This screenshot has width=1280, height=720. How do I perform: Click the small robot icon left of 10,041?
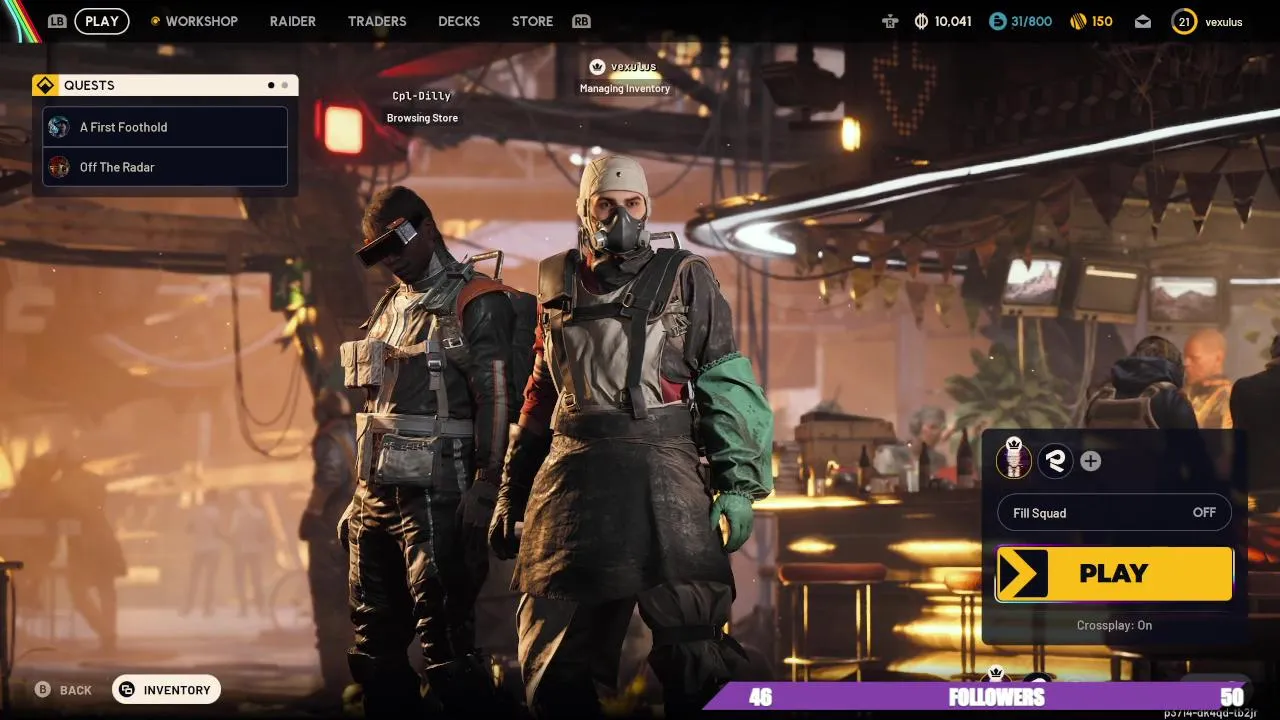[890, 21]
